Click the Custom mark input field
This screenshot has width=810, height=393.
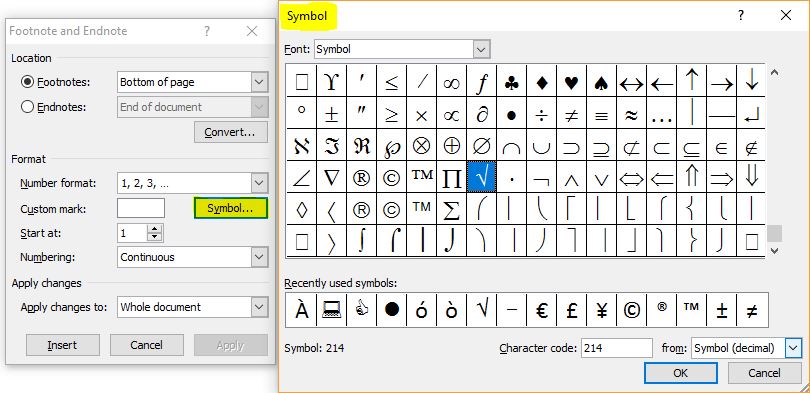(141, 208)
